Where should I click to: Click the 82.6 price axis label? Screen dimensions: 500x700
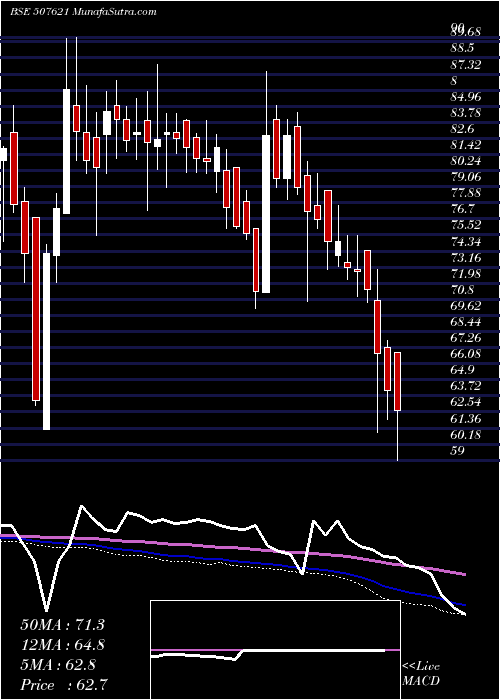click(x=462, y=129)
